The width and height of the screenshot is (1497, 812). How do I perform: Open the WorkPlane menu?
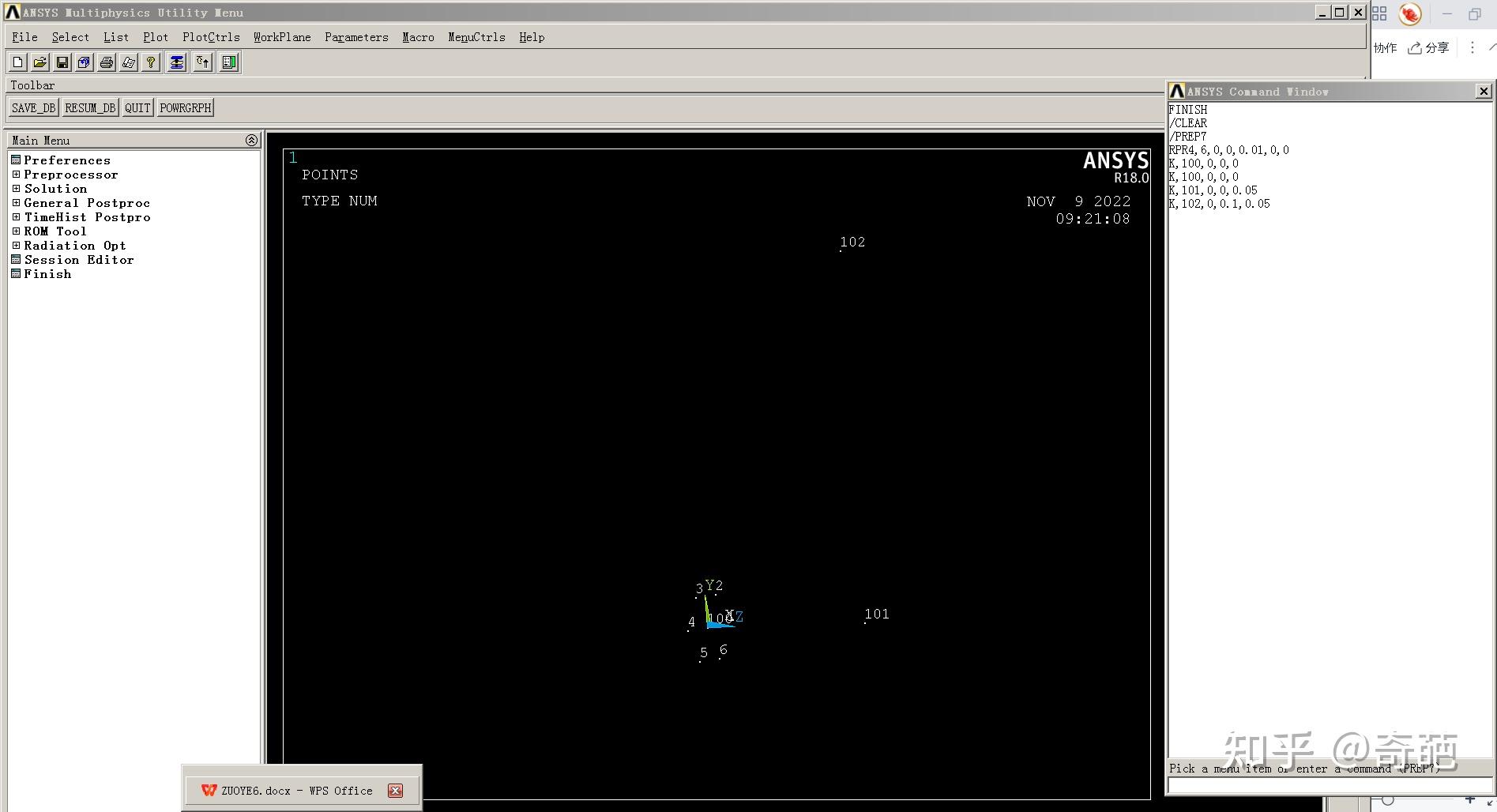pyautogui.click(x=282, y=37)
